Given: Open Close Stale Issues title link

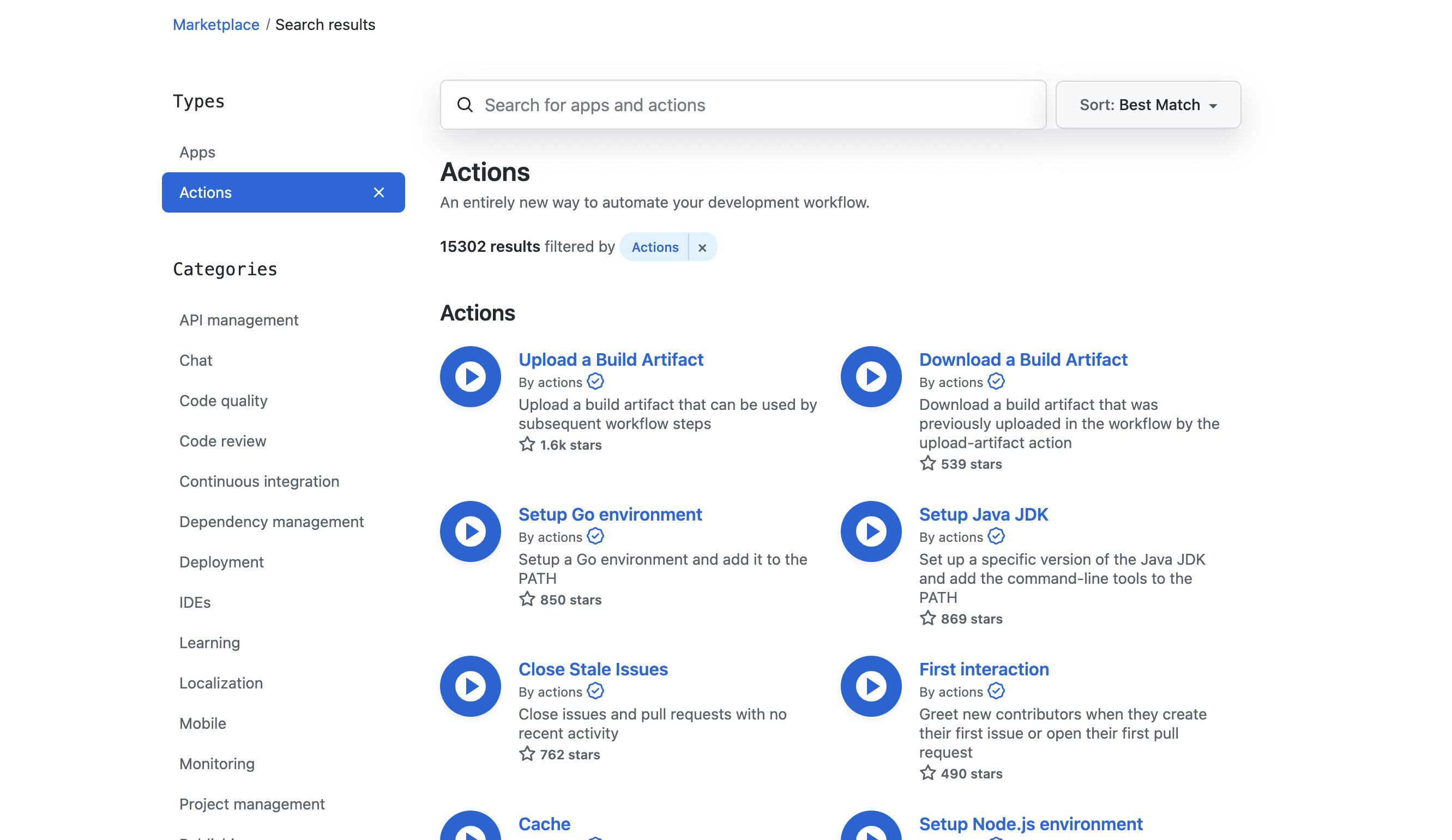Looking at the screenshot, I should (593, 669).
